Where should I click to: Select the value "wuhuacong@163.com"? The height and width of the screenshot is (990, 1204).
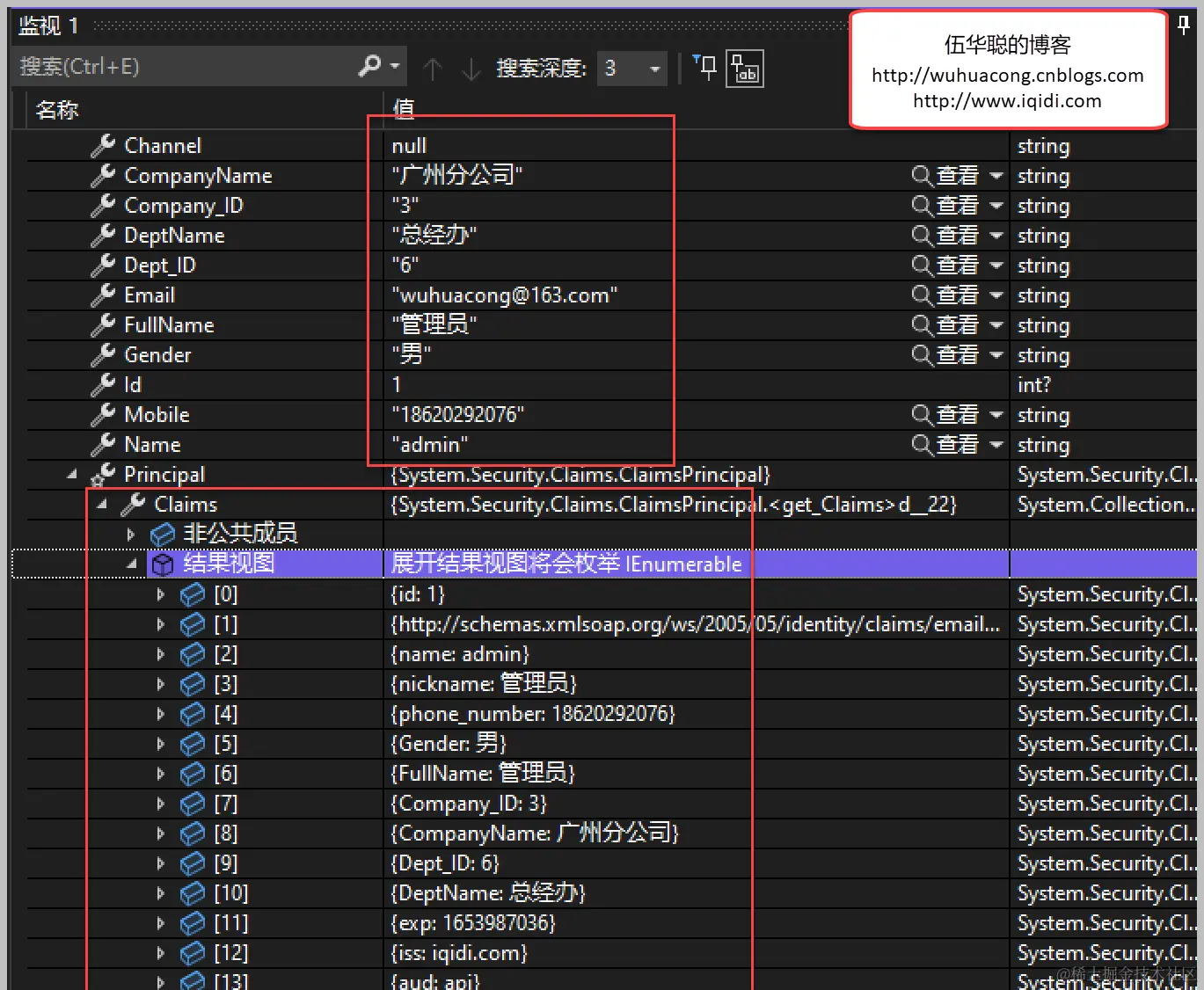click(x=505, y=295)
